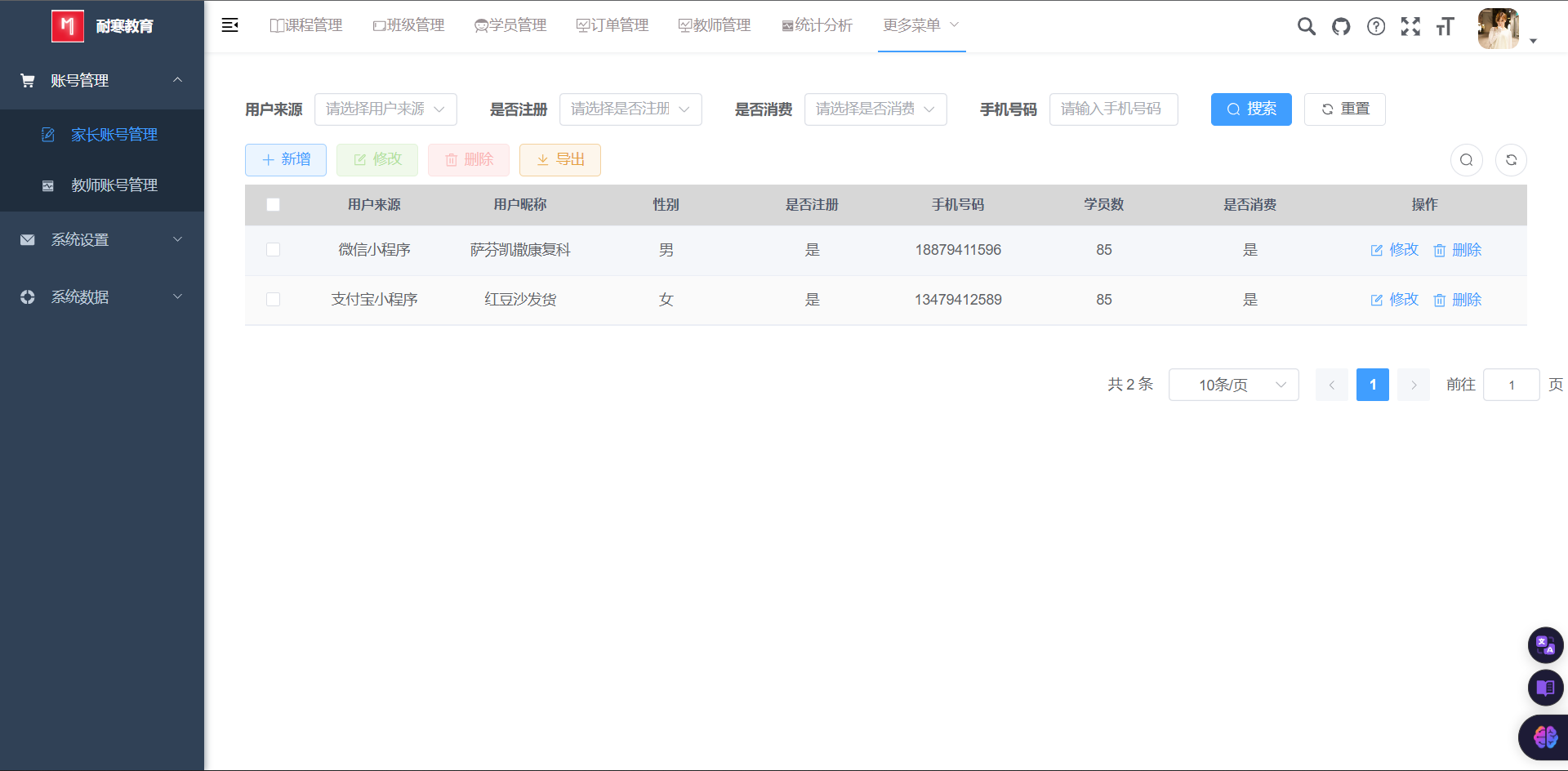Click the 耐寒教育 logo icon
This screenshot has width=1568, height=771.
point(68,26)
